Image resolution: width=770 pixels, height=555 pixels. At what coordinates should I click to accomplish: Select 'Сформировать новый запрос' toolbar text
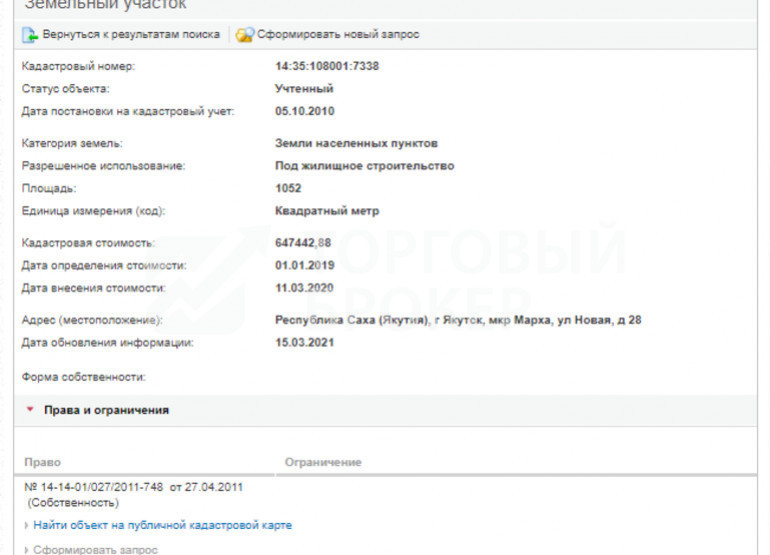(x=338, y=34)
